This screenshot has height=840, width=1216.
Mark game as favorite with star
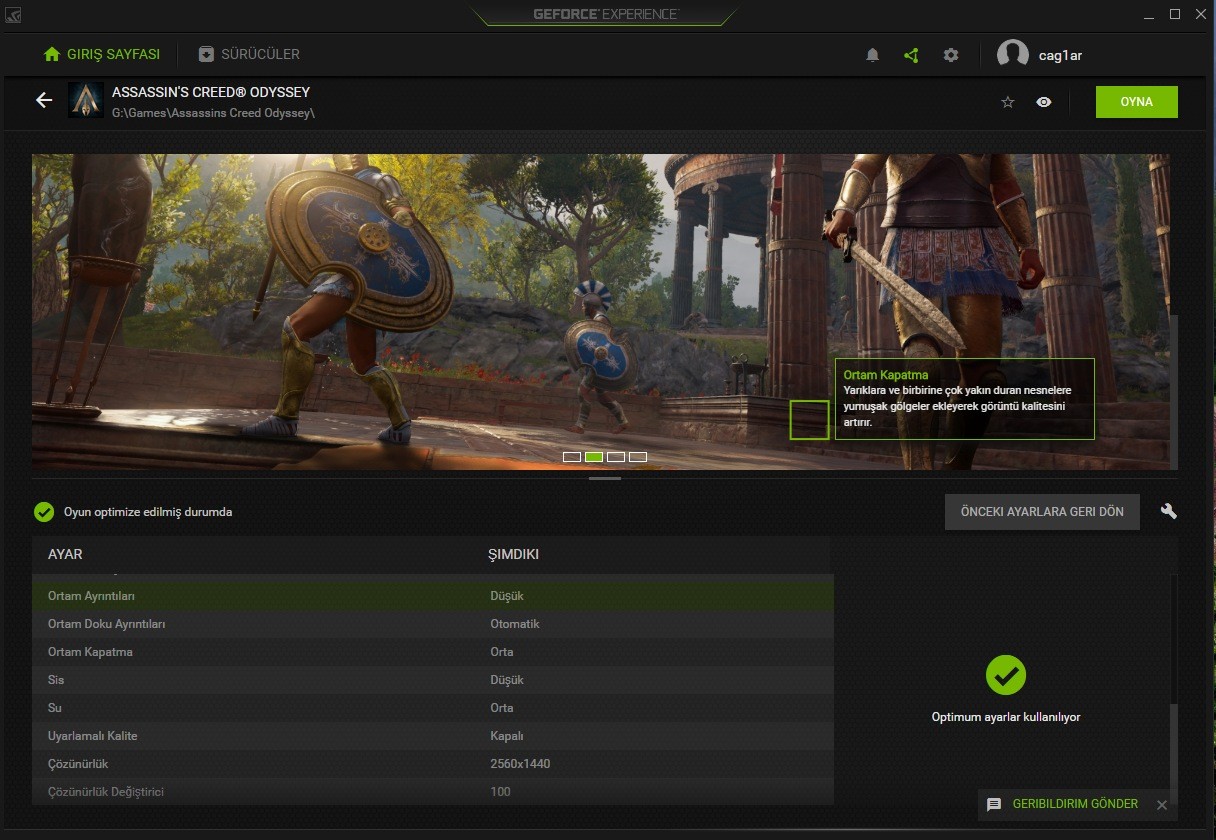coord(1008,102)
